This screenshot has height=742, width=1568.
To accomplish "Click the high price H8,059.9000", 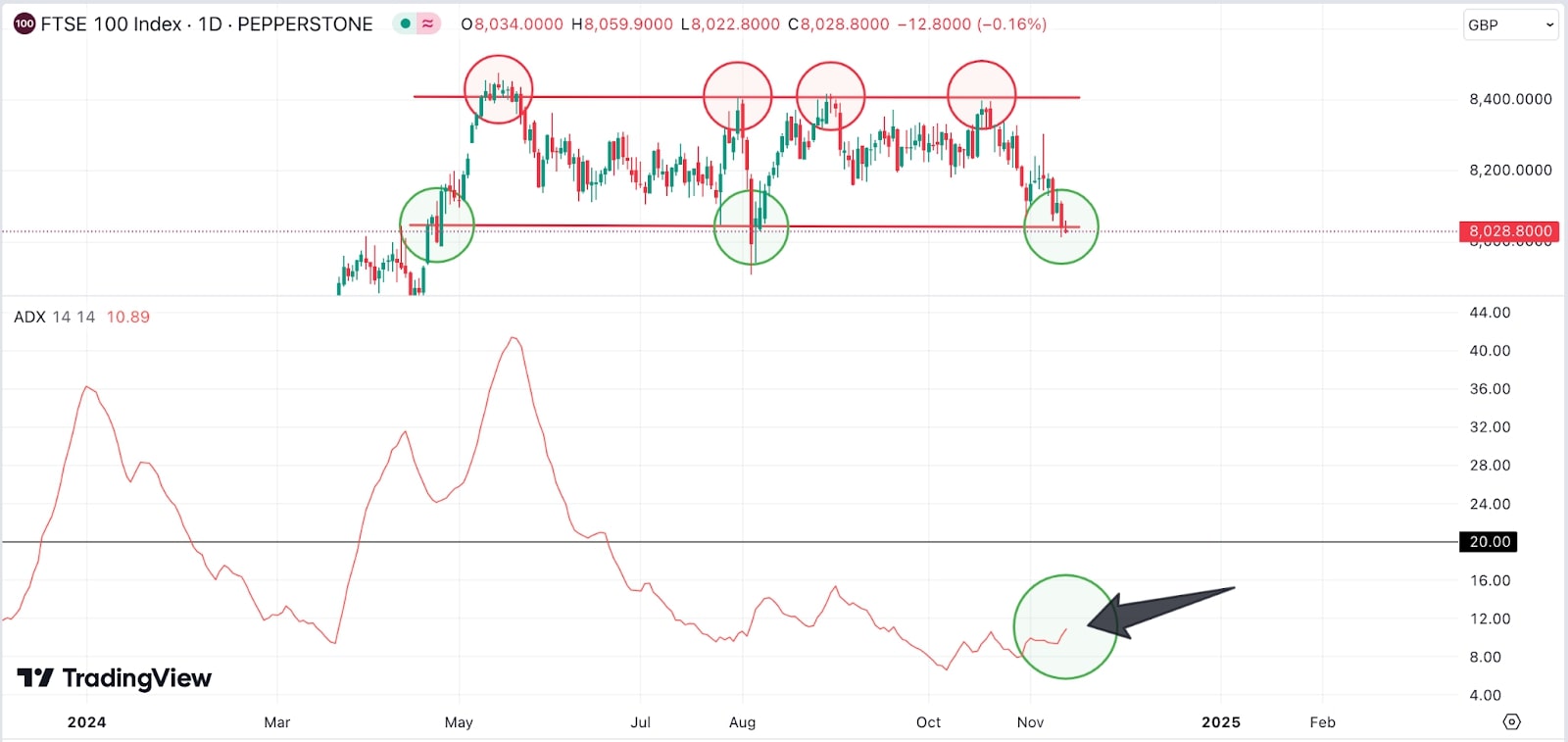I will pyautogui.click(x=622, y=24).
